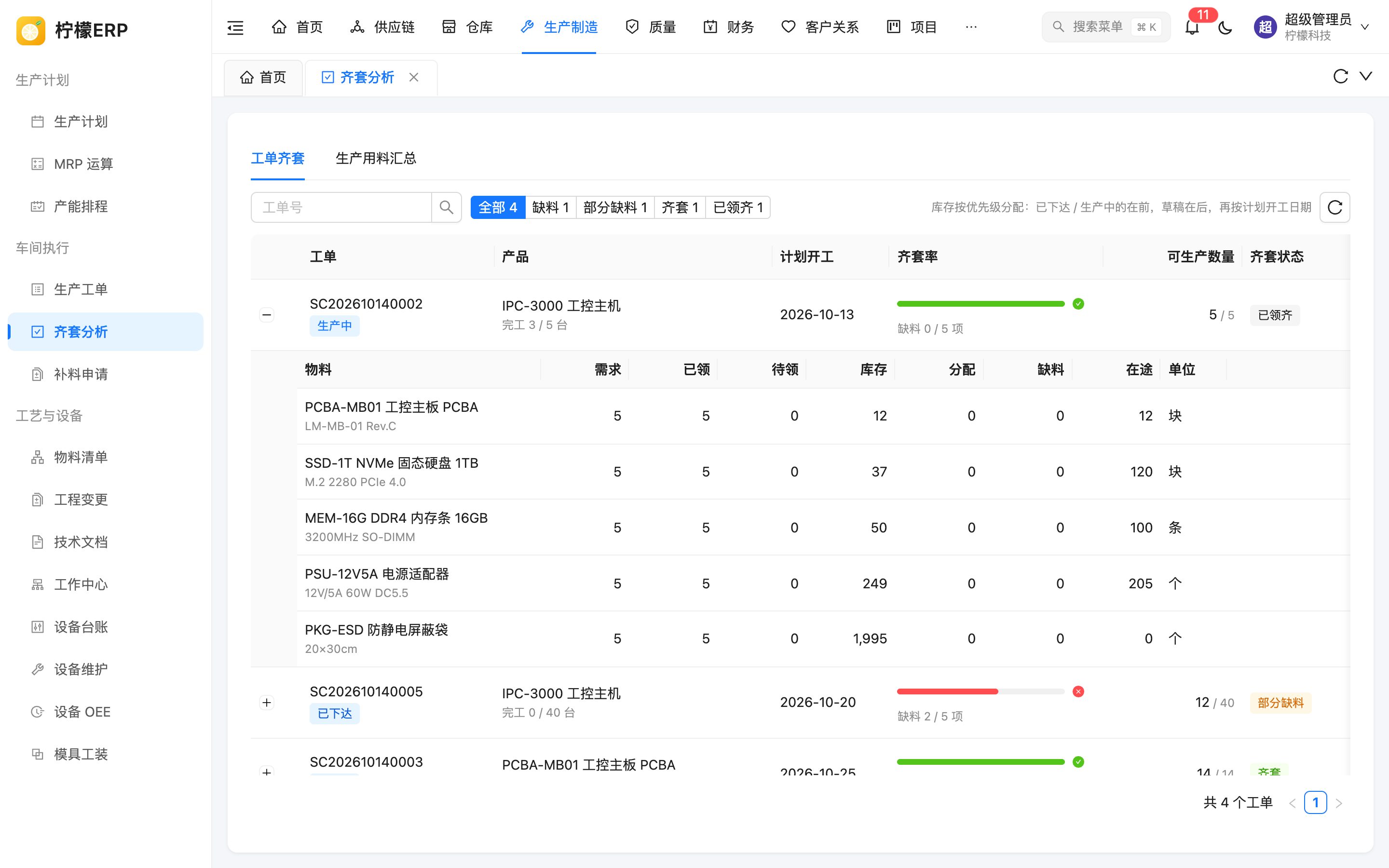Screen dimensions: 1389x868
Task: Click the 搜索菜单 search box
Action: (x=1106, y=27)
